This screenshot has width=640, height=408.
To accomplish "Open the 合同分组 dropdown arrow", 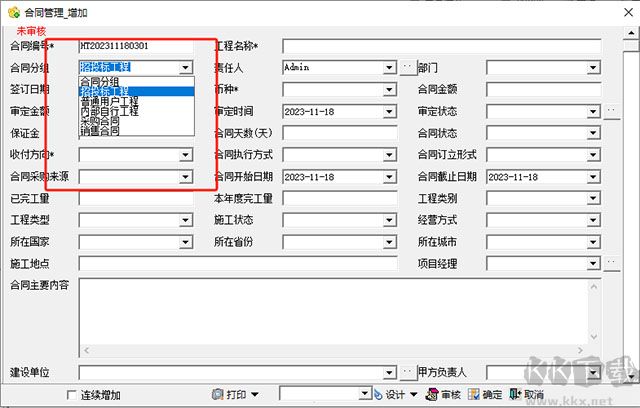I will tap(186, 67).
